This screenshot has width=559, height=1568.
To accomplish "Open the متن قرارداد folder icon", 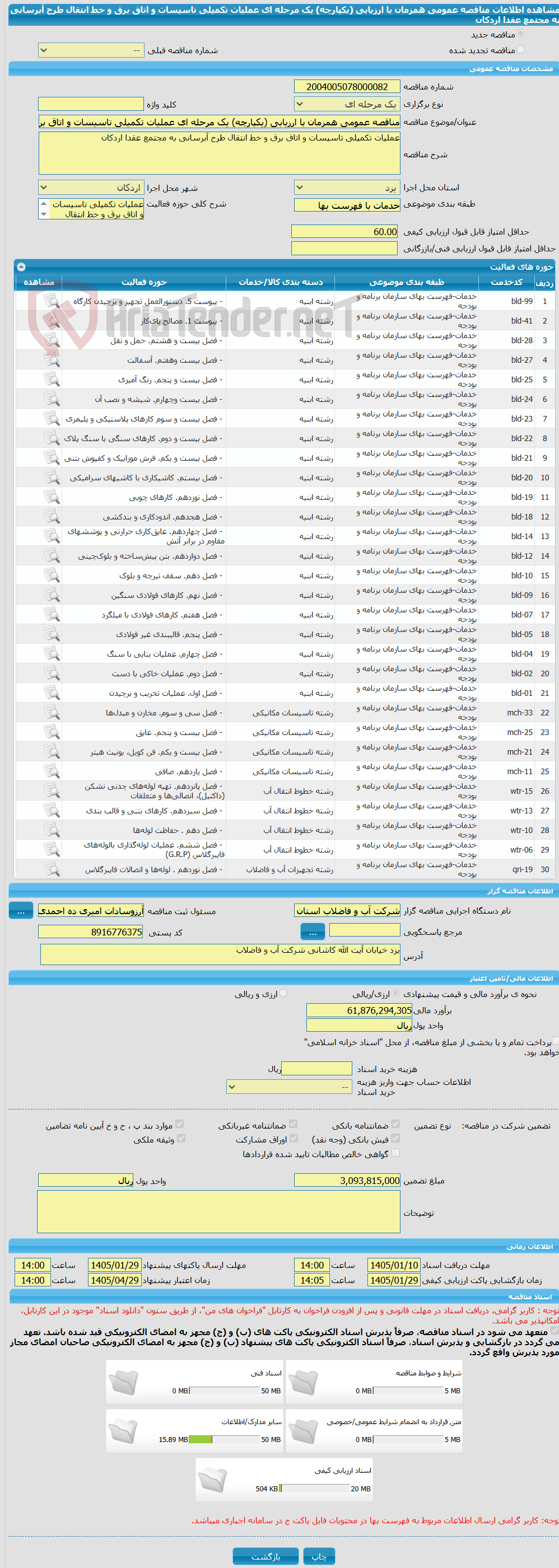I will coord(303,1431).
